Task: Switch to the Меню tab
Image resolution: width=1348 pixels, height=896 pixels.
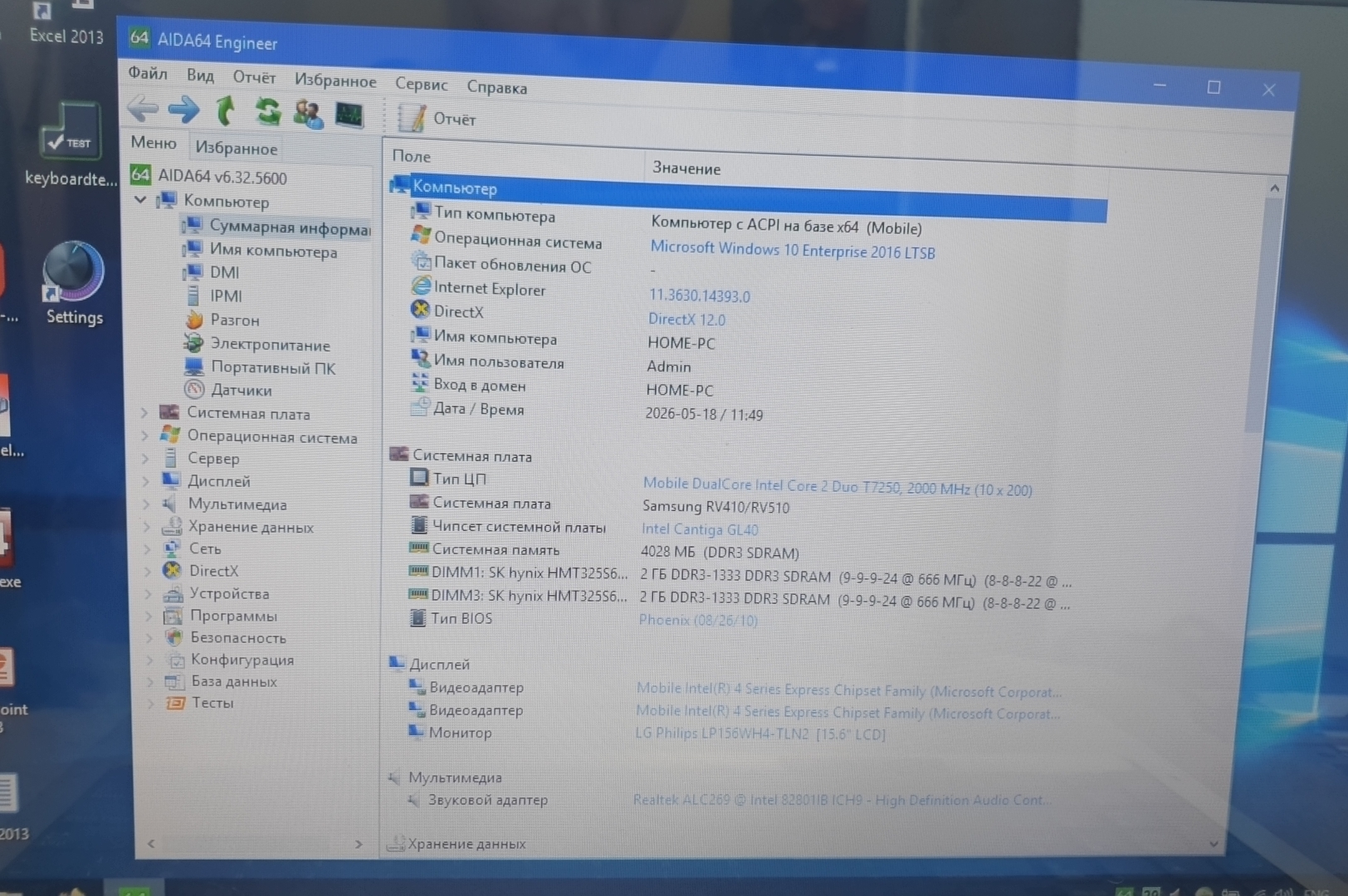Action: click(154, 143)
